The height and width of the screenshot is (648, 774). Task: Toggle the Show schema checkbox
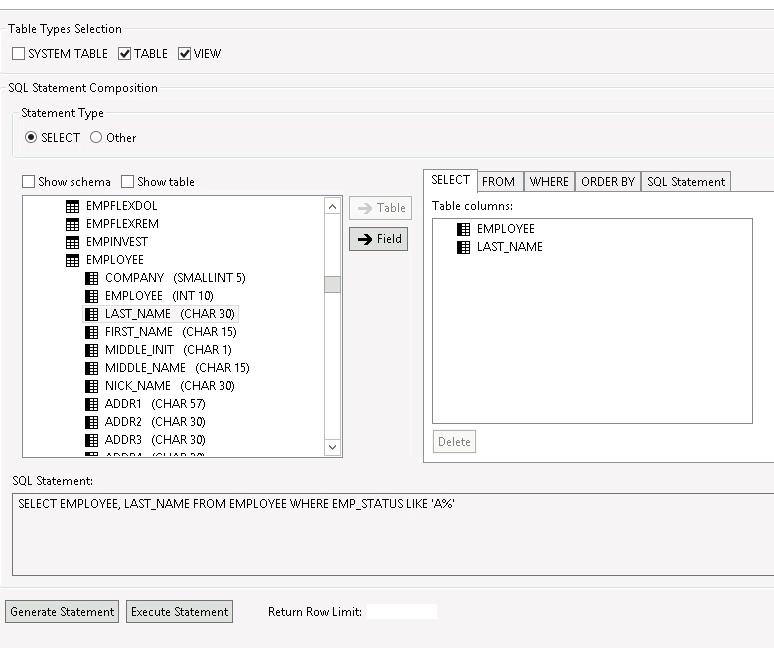29,182
